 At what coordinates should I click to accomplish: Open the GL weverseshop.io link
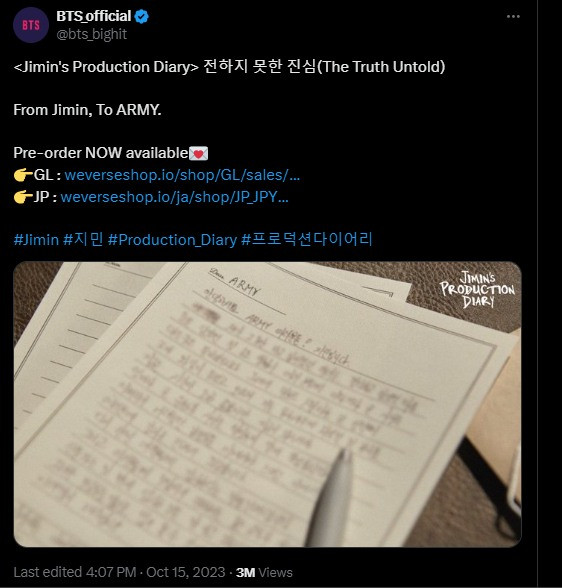point(182,175)
